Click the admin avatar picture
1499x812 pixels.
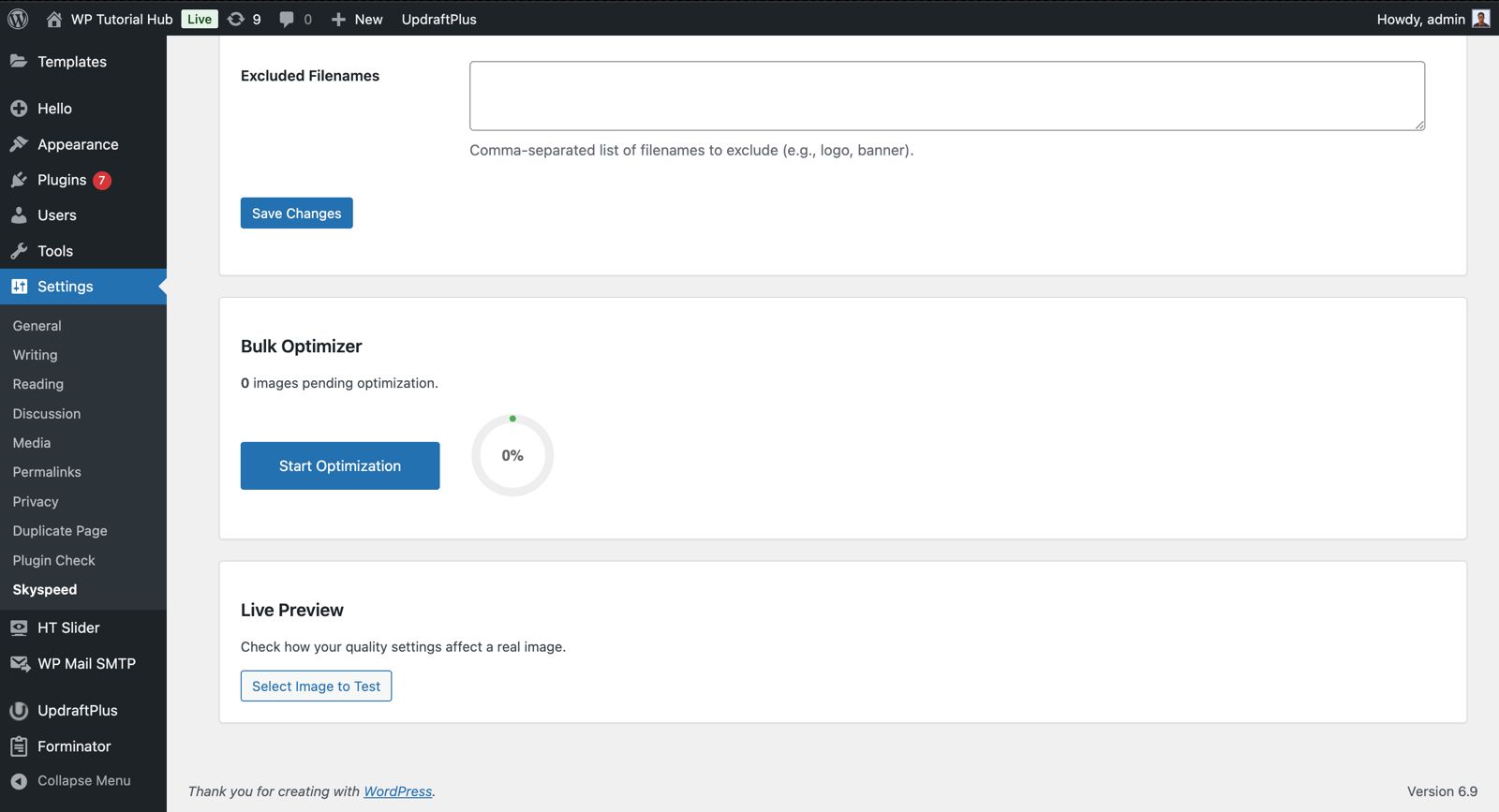pos(1481,19)
